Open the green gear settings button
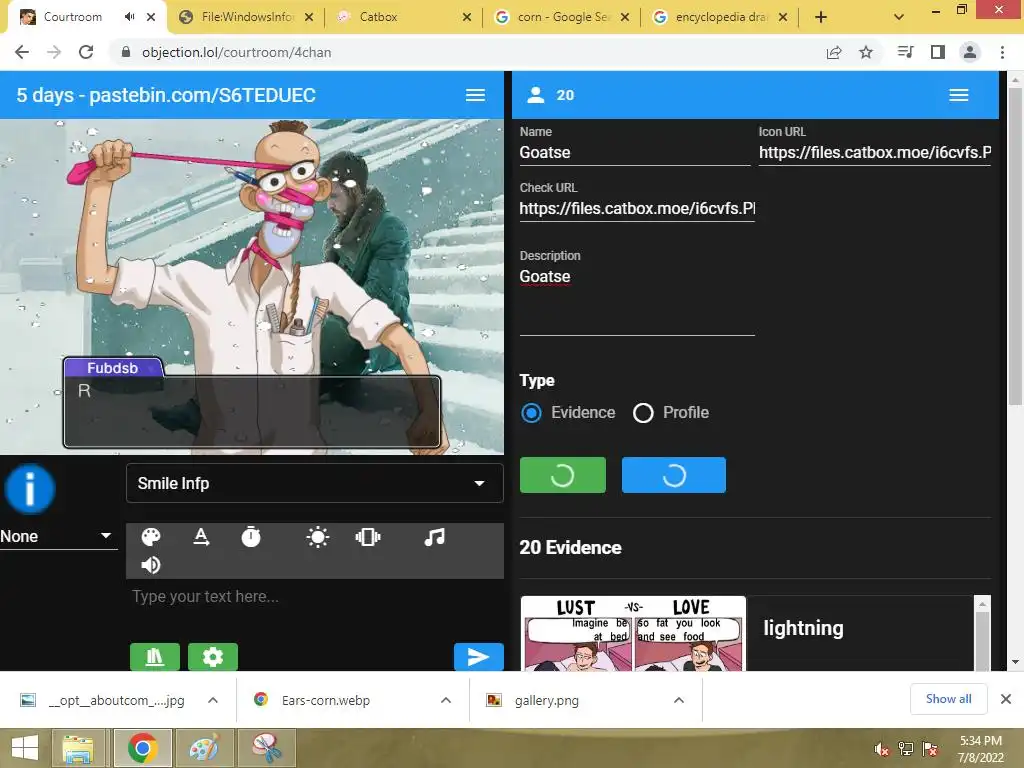 pos(213,656)
